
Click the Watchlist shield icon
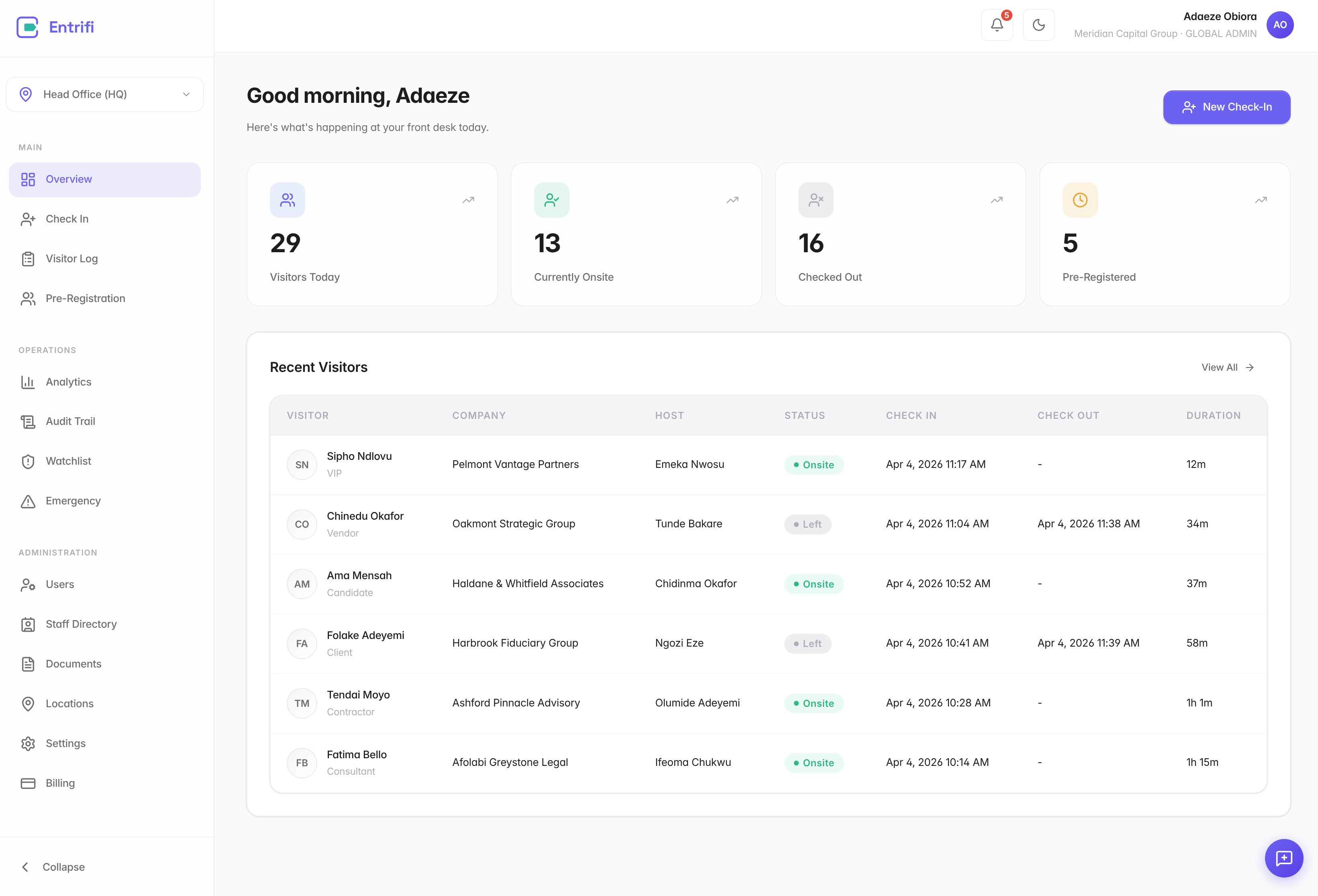tap(28, 461)
